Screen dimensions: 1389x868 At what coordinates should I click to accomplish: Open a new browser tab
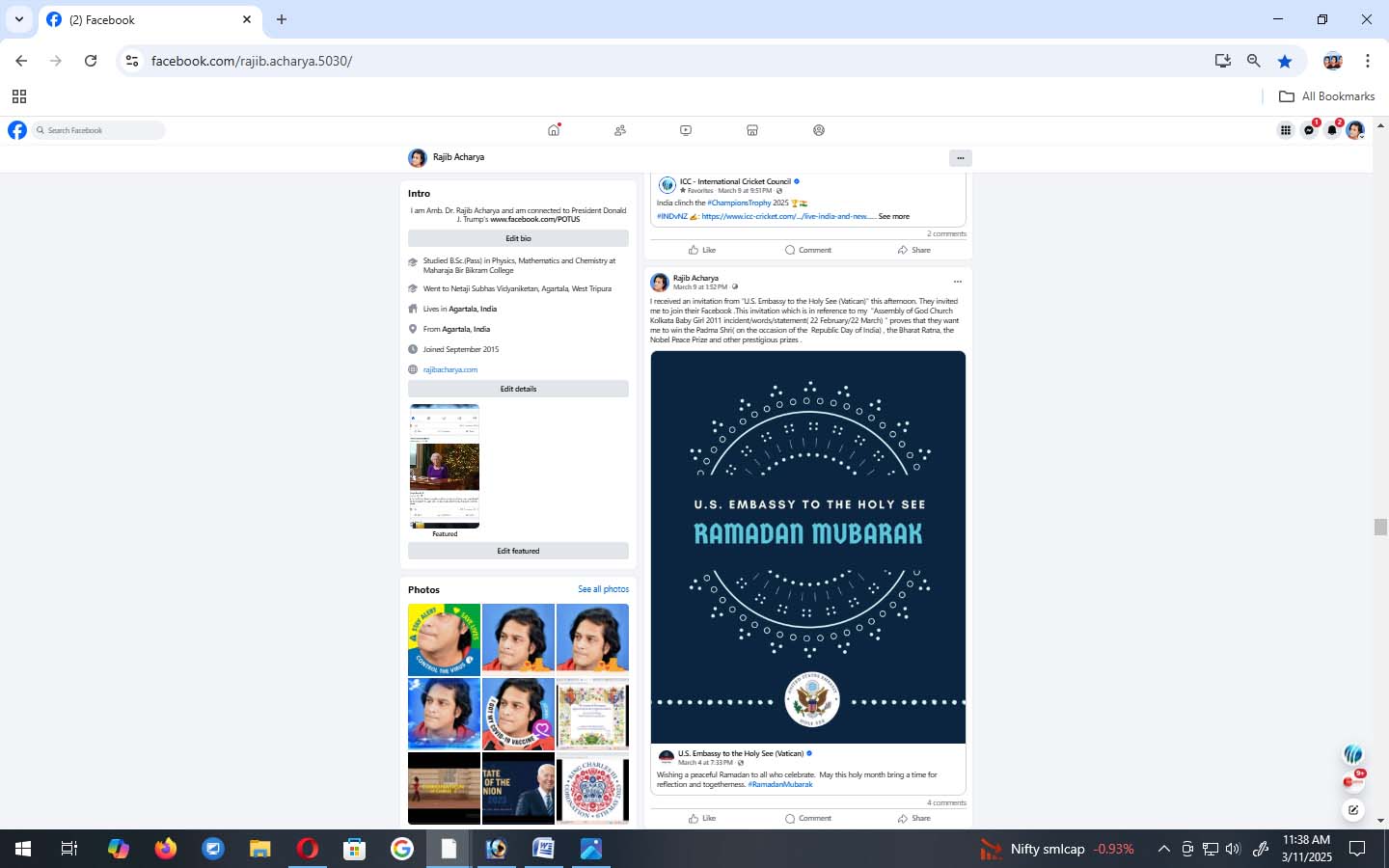(282, 19)
